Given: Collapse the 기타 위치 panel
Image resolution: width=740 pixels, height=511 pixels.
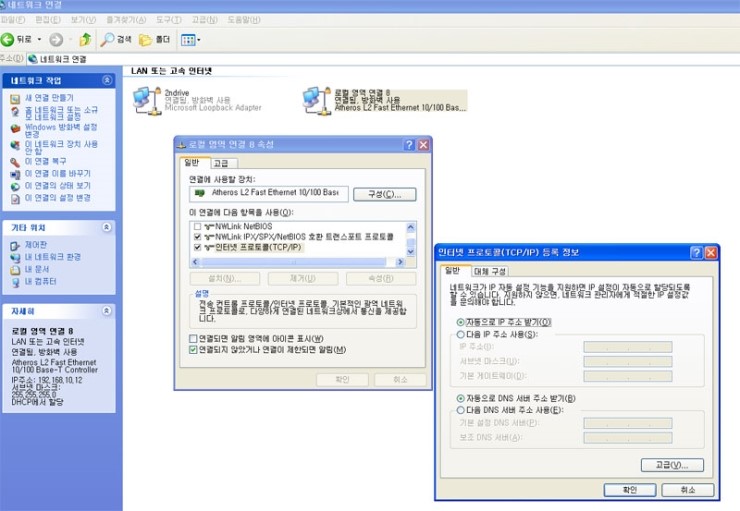Looking at the screenshot, I should 106,227.
